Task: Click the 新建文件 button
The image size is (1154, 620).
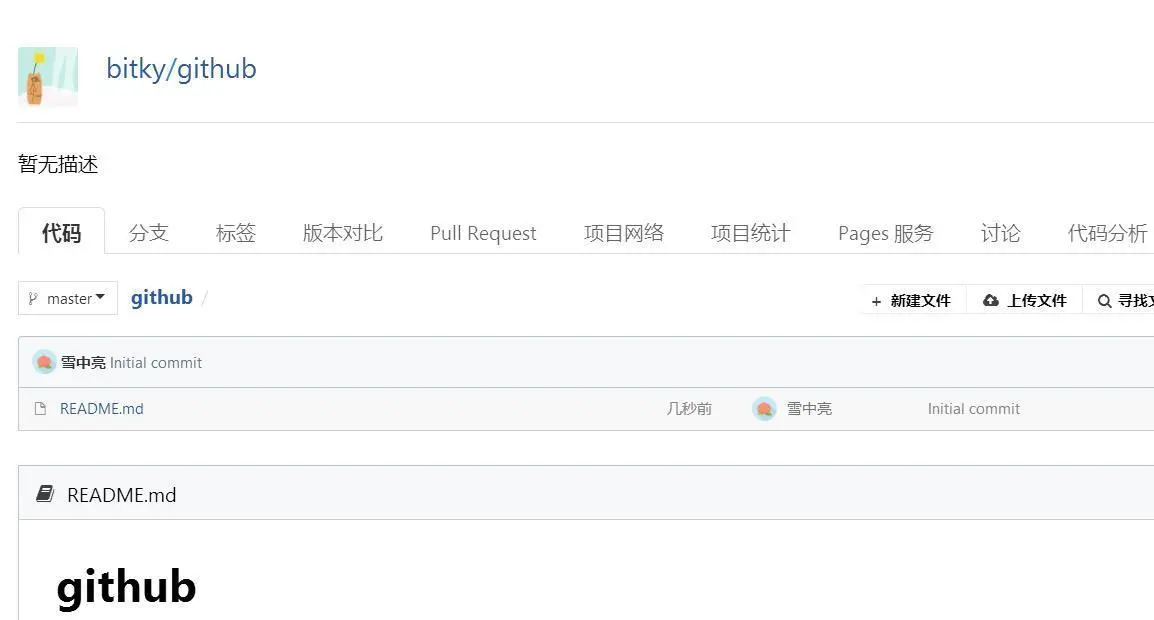Action: tap(910, 300)
